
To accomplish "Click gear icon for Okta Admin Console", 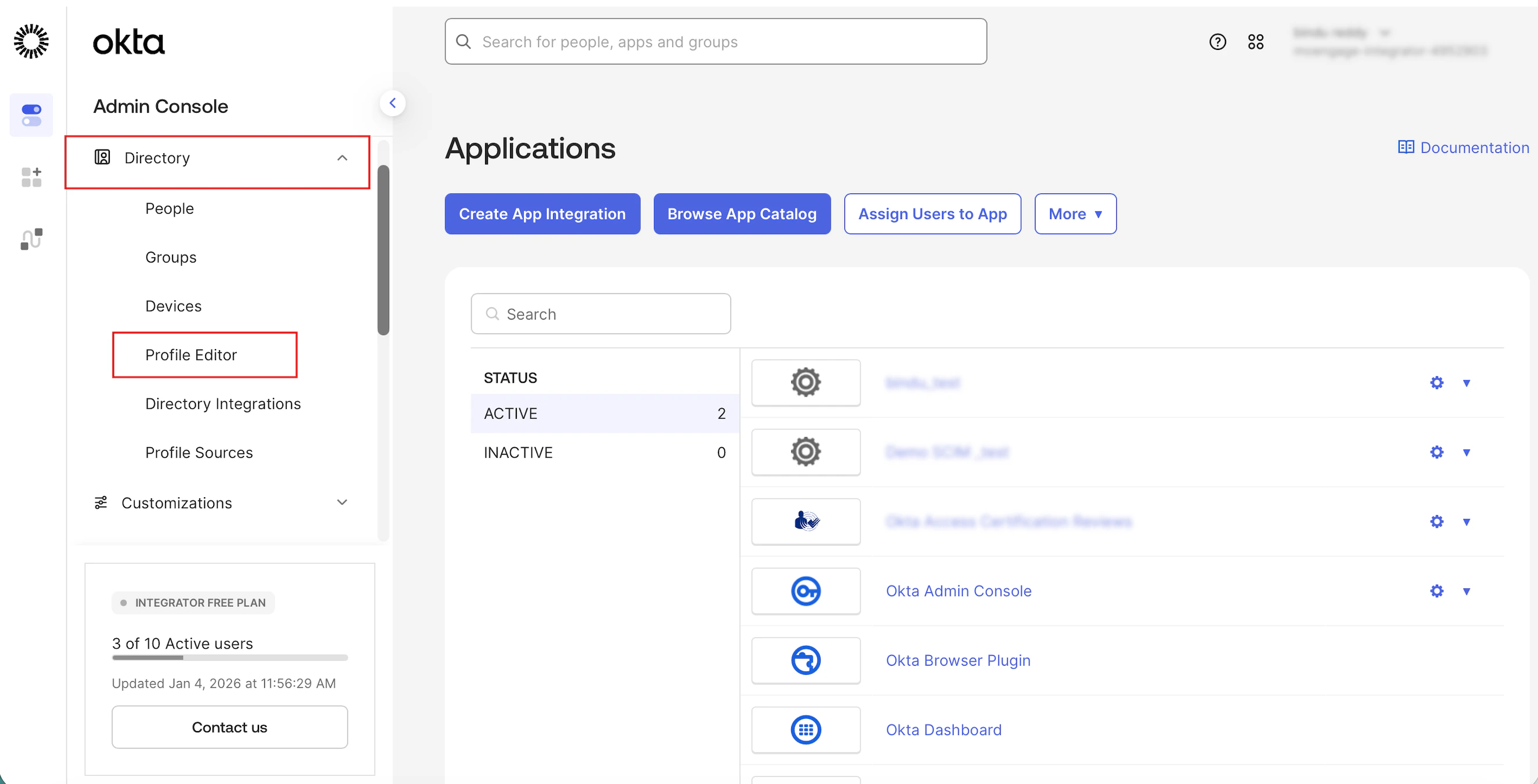I will pyautogui.click(x=1436, y=591).
